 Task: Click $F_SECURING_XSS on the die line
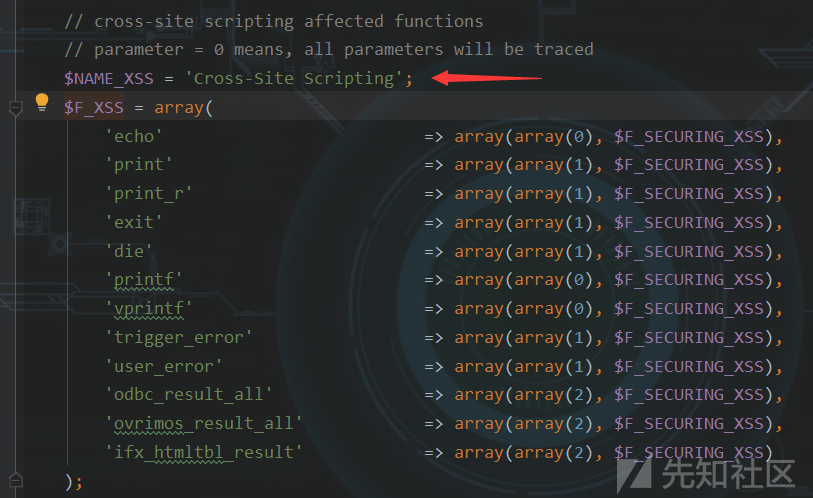click(689, 252)
